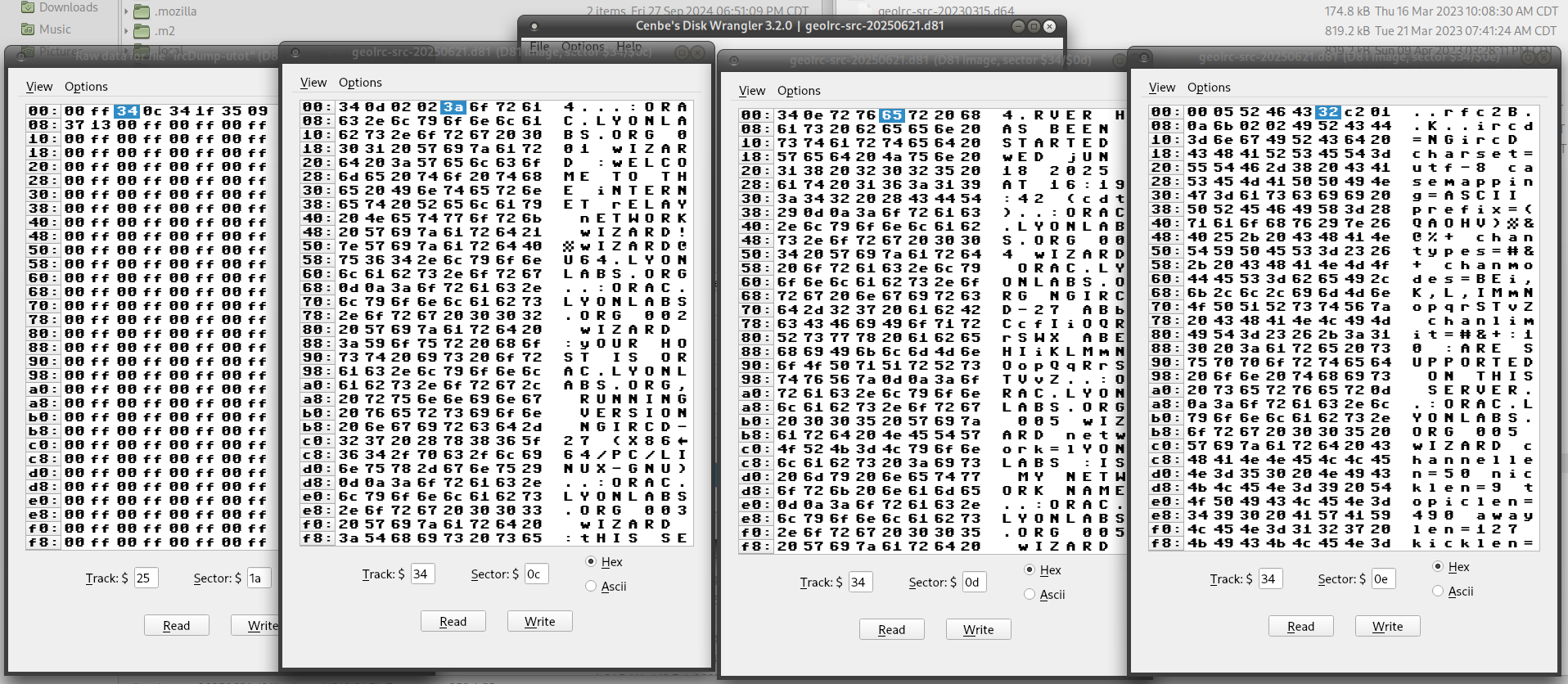Screen dimensions: 1568x684
Task: Click Music label in file manager sidebar
Action: pyautogui.click(x=56, y=29)
